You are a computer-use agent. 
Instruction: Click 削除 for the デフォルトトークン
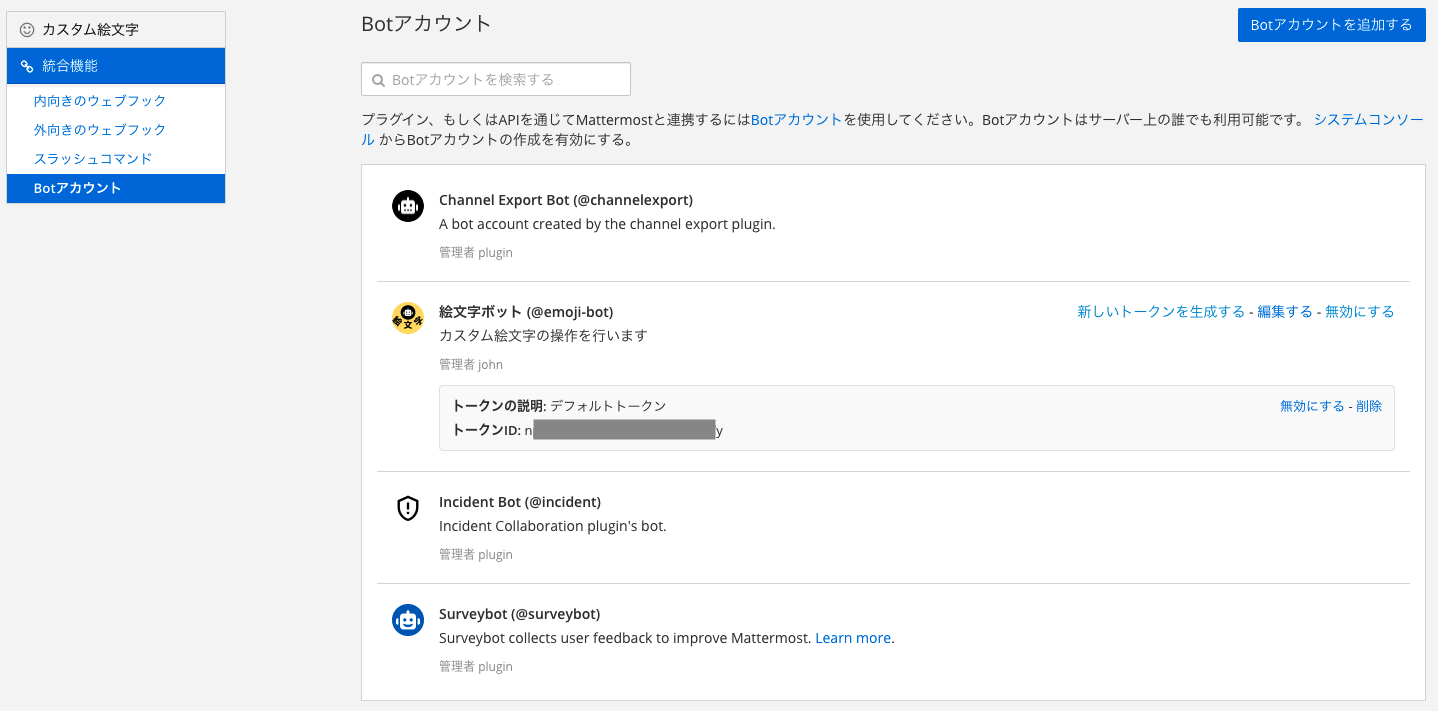1369,406
